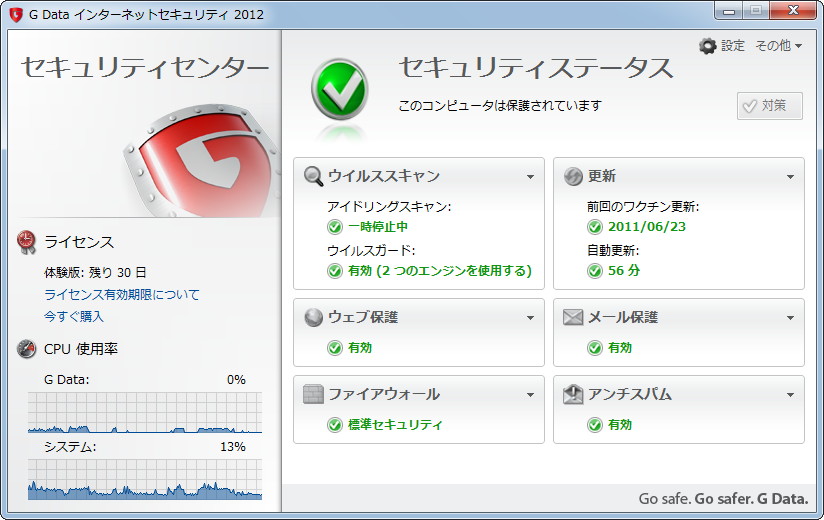This screenshot has width=824, height=520.
Task: Click the G Data shield icon in title bar
Action: pyautogui.click(x=16, y=15)
